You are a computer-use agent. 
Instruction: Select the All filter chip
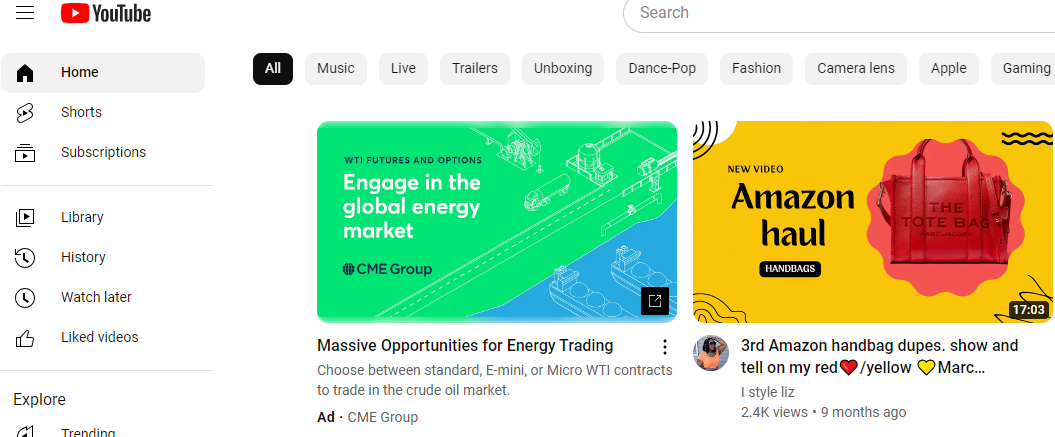pyautogui.click(x=273, y=68)
